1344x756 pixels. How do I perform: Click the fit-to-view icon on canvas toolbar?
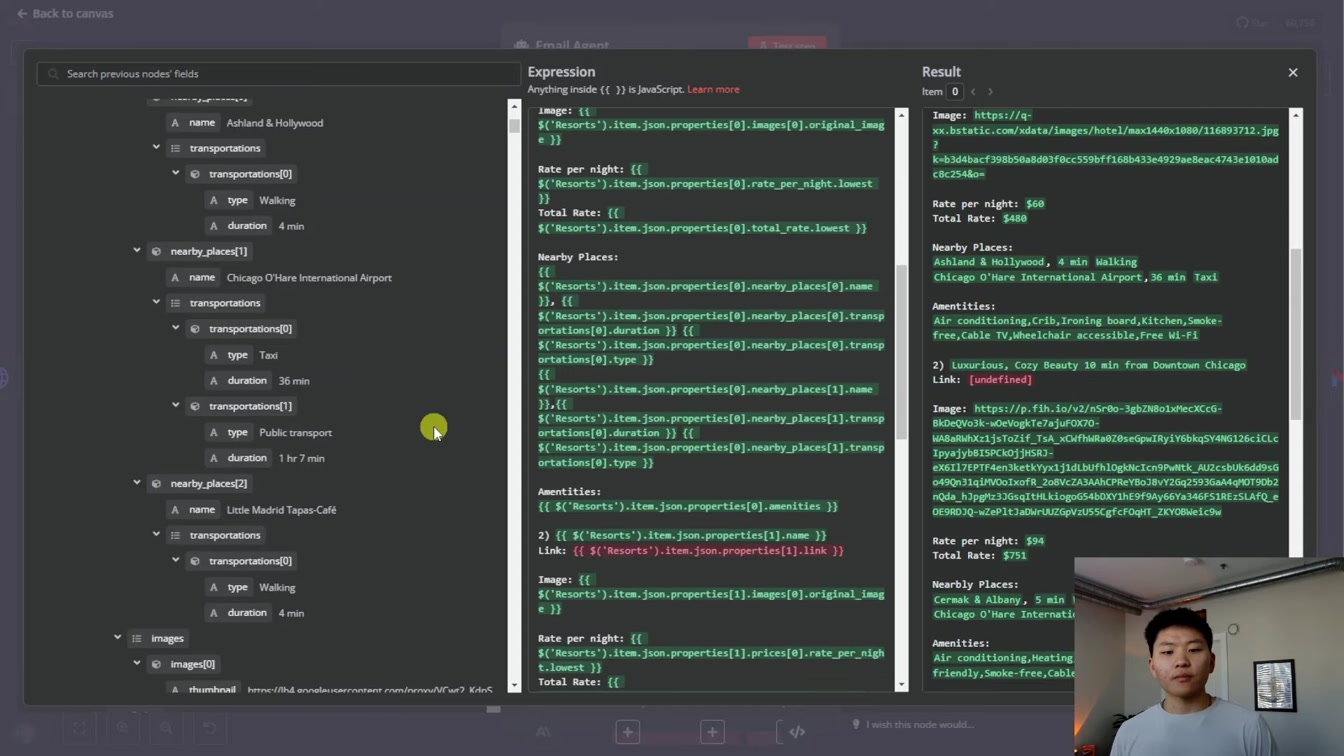click(x=79, y=729)
